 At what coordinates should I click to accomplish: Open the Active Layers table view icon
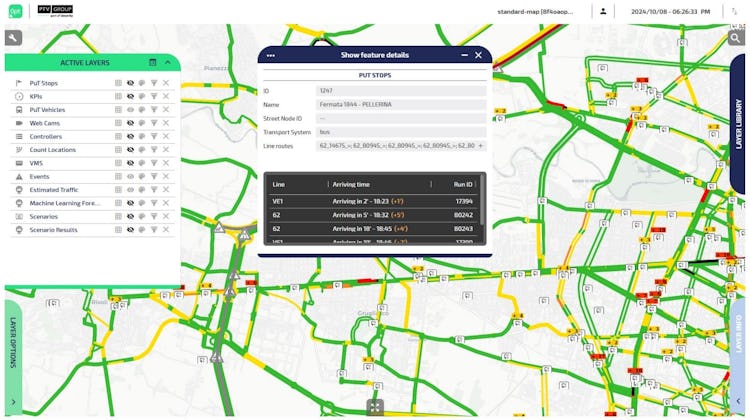tap(153, 63)
